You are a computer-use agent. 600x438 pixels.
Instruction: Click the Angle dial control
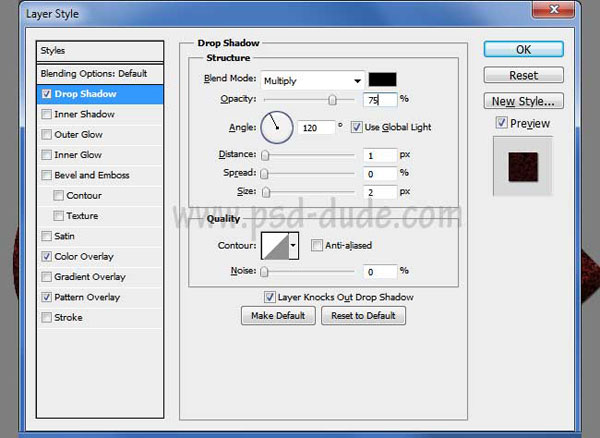pos(277,127)
